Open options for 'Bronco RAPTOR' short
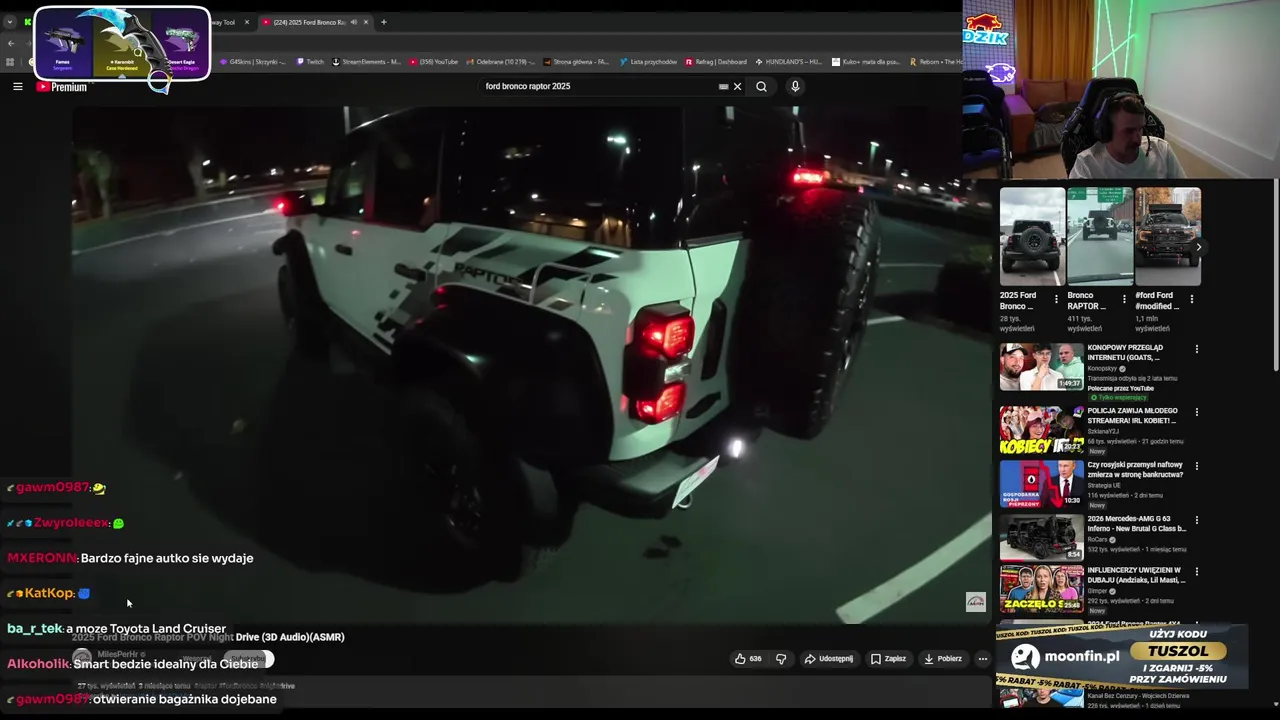The width and height of the screenshot is (1280, 720). (1124, 299)
